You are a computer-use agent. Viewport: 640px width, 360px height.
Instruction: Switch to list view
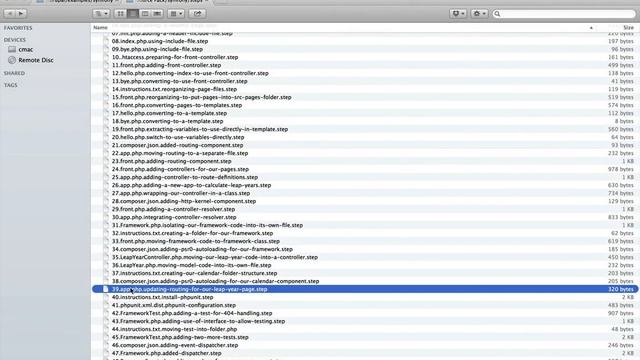(133, 13)
